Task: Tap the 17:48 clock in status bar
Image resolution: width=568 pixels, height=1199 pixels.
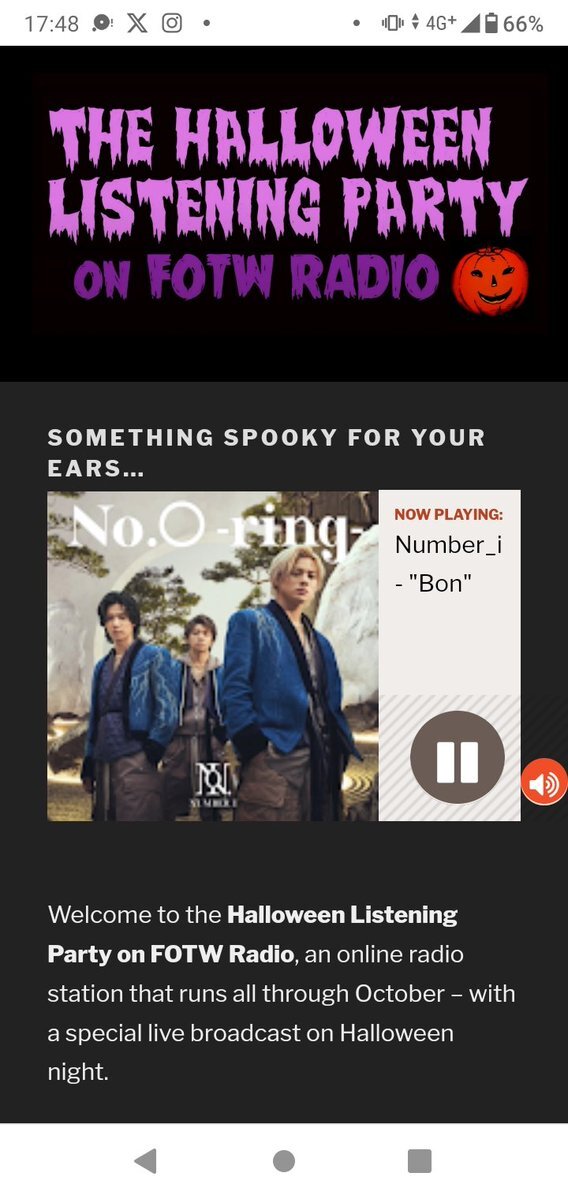Action: (51, 24)
